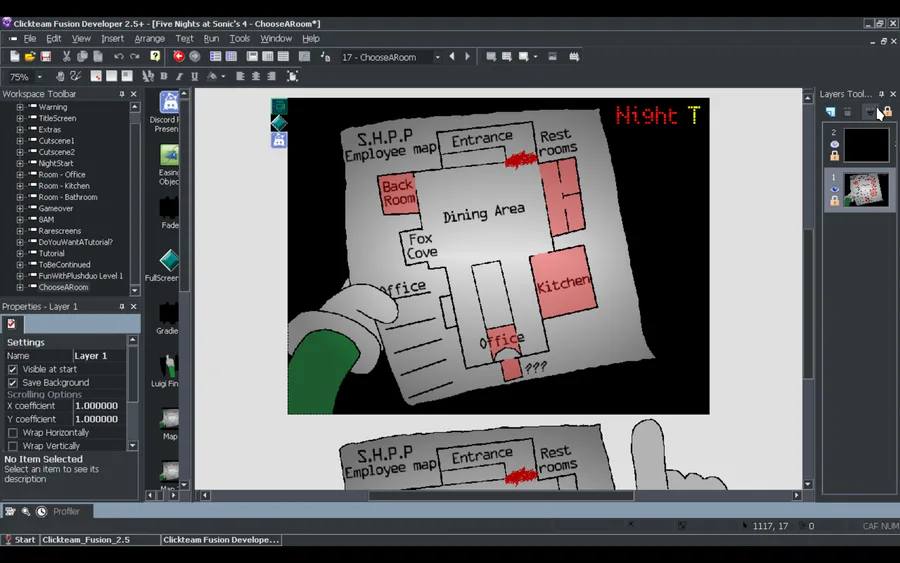Align text left in toolbar
This screenshot has width=900, height=563.
[240, 76]
